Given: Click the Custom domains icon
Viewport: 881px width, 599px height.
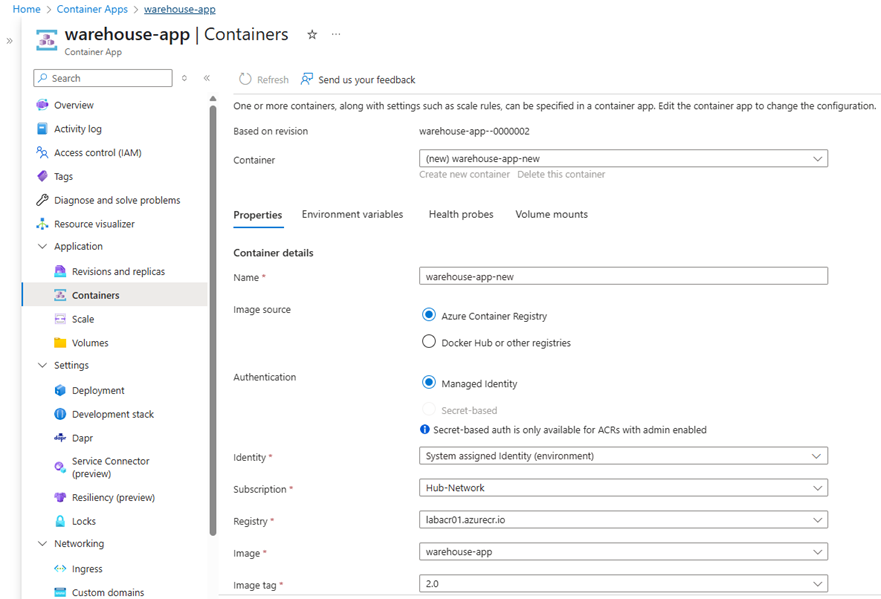Looking at the screenshot, I should (60, 592).
